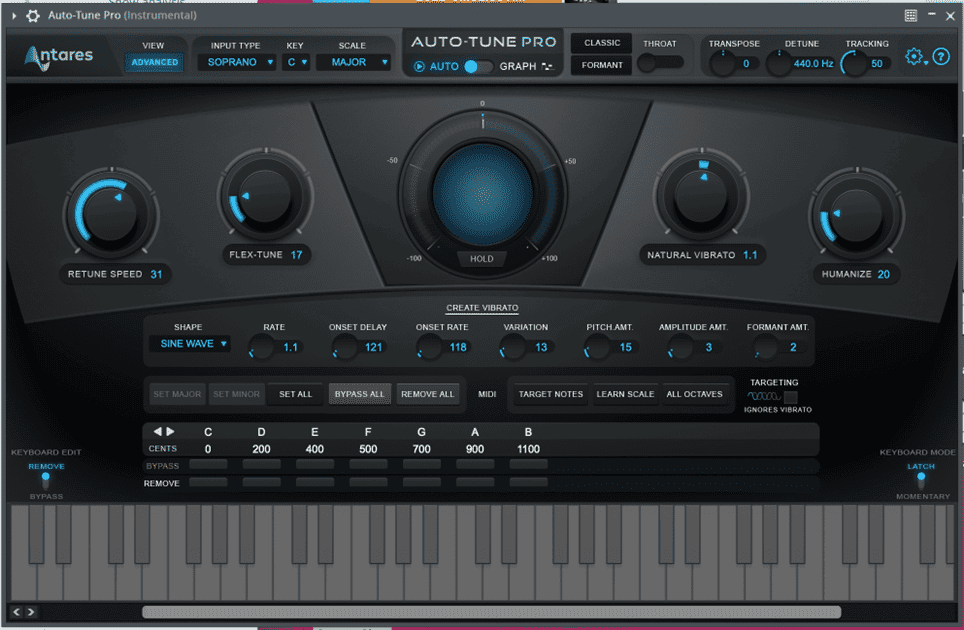This screenshot has height=630, width=964.
Task: Click the Bypass All button
Action: pos(360,394)
